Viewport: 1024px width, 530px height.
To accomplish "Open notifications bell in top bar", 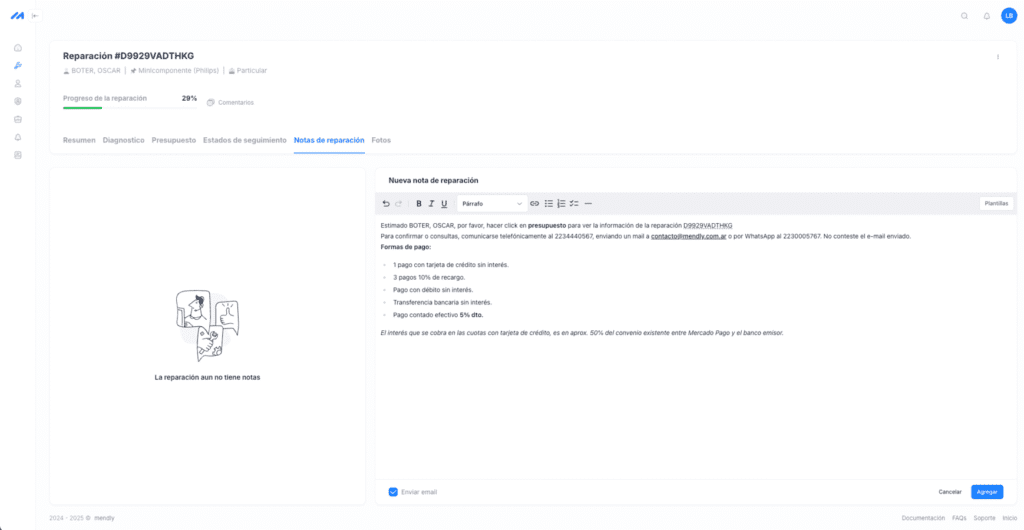I will tap(987, 16).
